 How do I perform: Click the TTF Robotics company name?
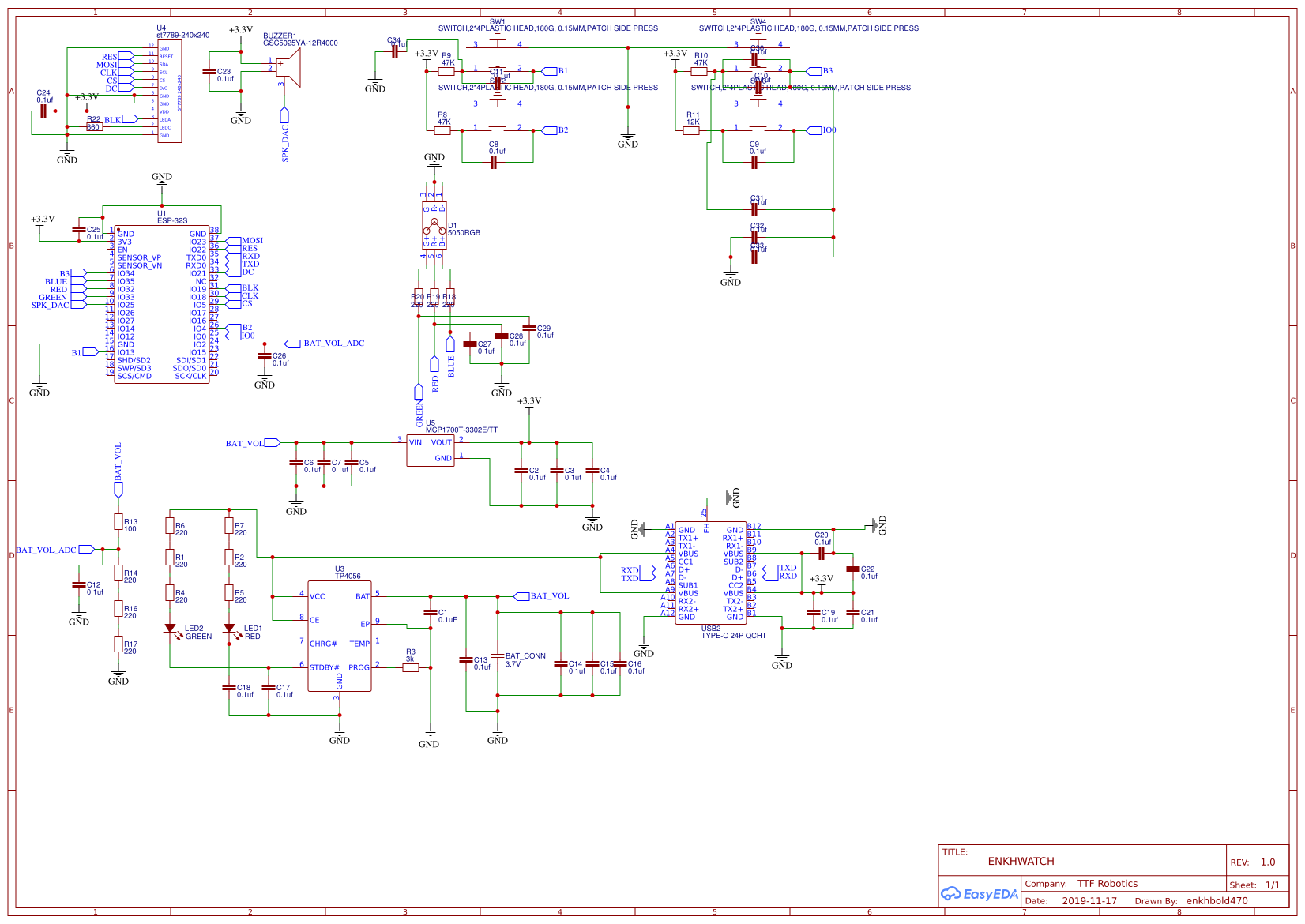point(1108,884)
